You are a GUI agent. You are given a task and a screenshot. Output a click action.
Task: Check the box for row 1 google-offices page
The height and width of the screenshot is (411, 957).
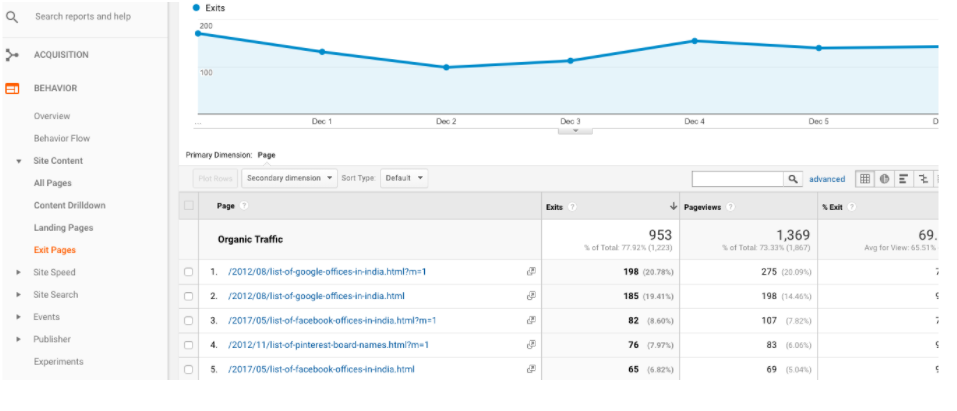[189, 272]
